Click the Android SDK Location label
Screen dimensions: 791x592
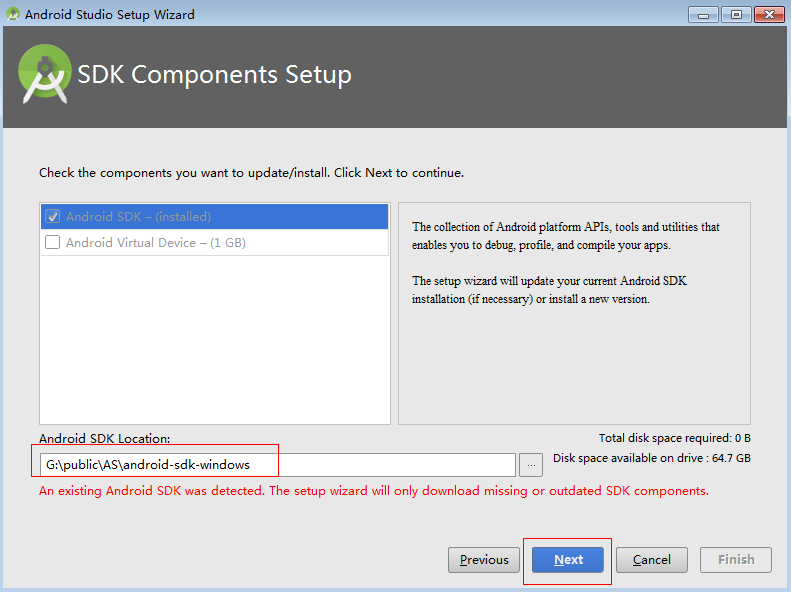(105, 439)
